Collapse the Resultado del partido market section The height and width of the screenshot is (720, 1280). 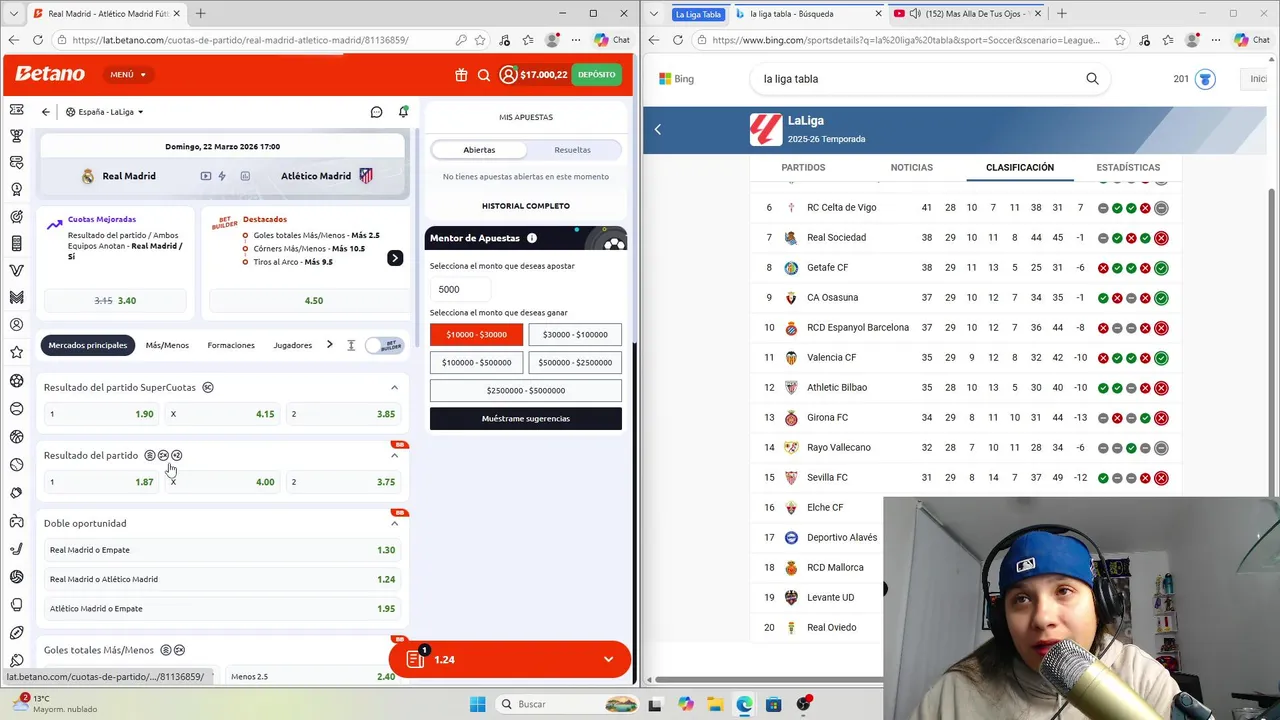tap(394, 455)
